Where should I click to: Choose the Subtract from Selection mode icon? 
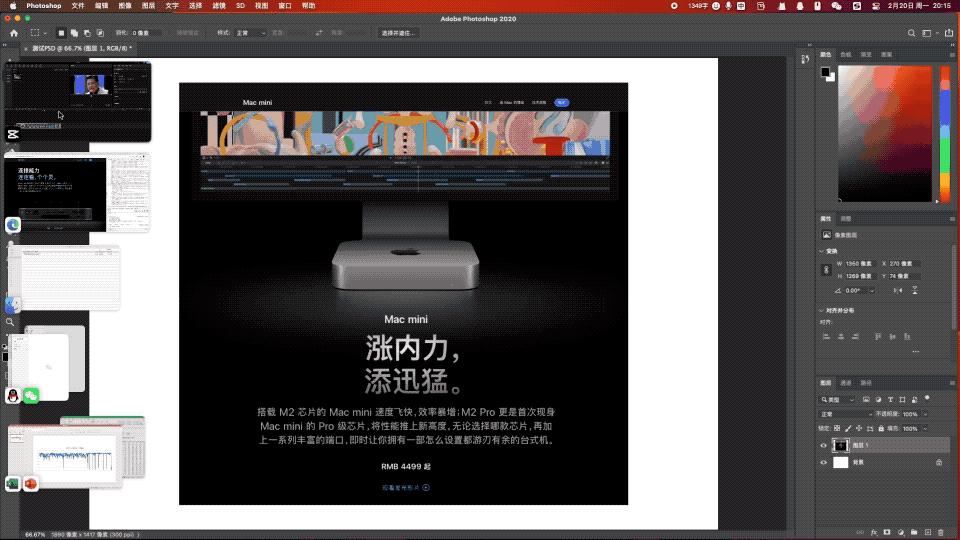click(x=87, y=33)
